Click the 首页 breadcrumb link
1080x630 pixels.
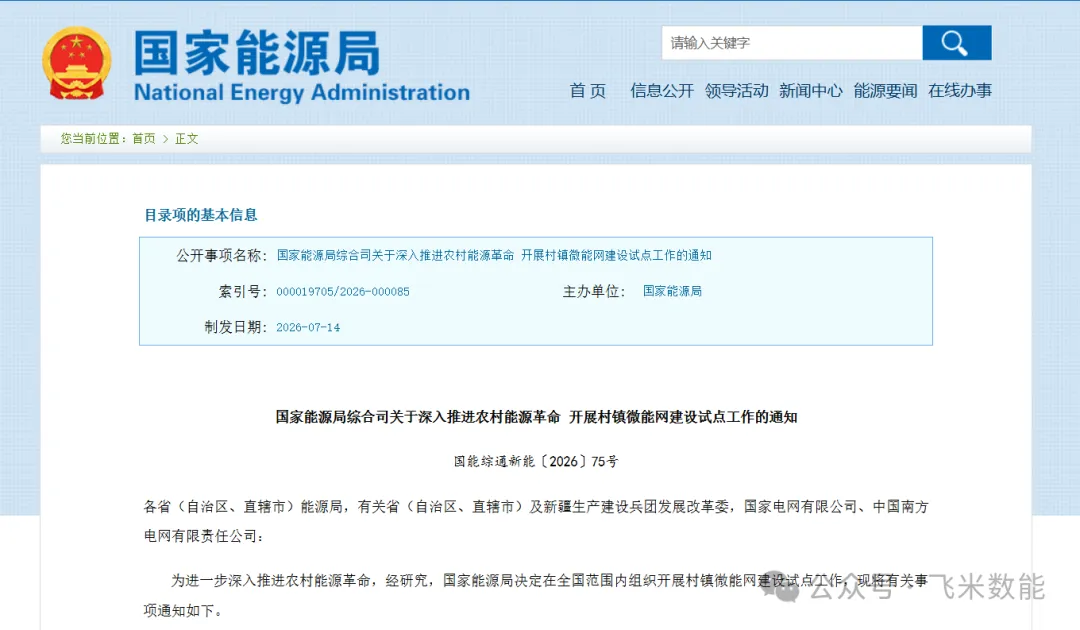click(x=144, y=139)
